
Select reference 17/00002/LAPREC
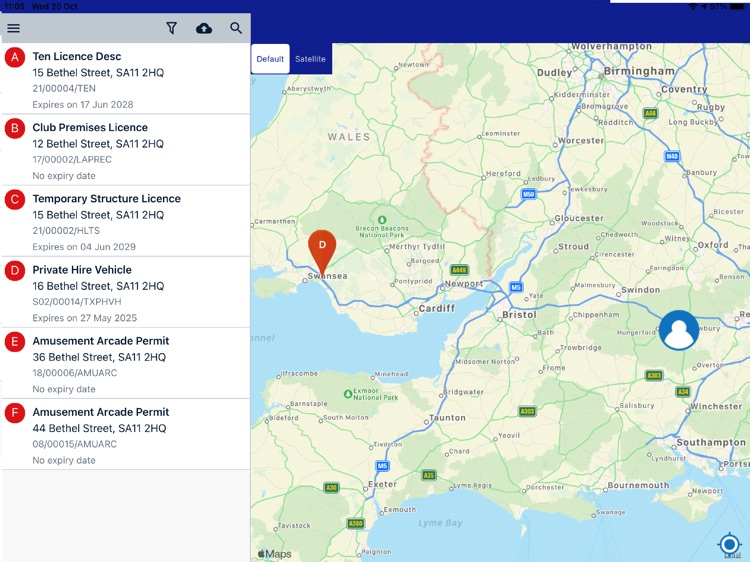pos(72,160)
